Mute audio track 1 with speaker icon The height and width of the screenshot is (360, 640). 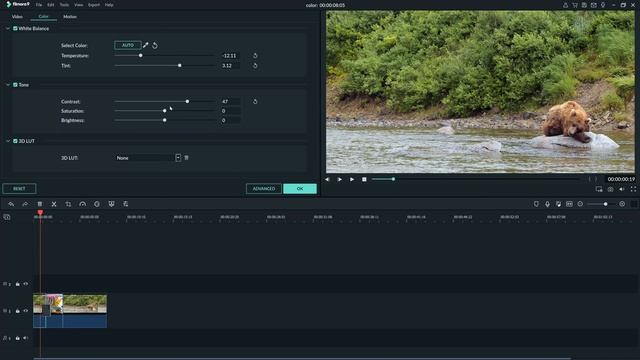pyautogui.click(x=26, y=338)
